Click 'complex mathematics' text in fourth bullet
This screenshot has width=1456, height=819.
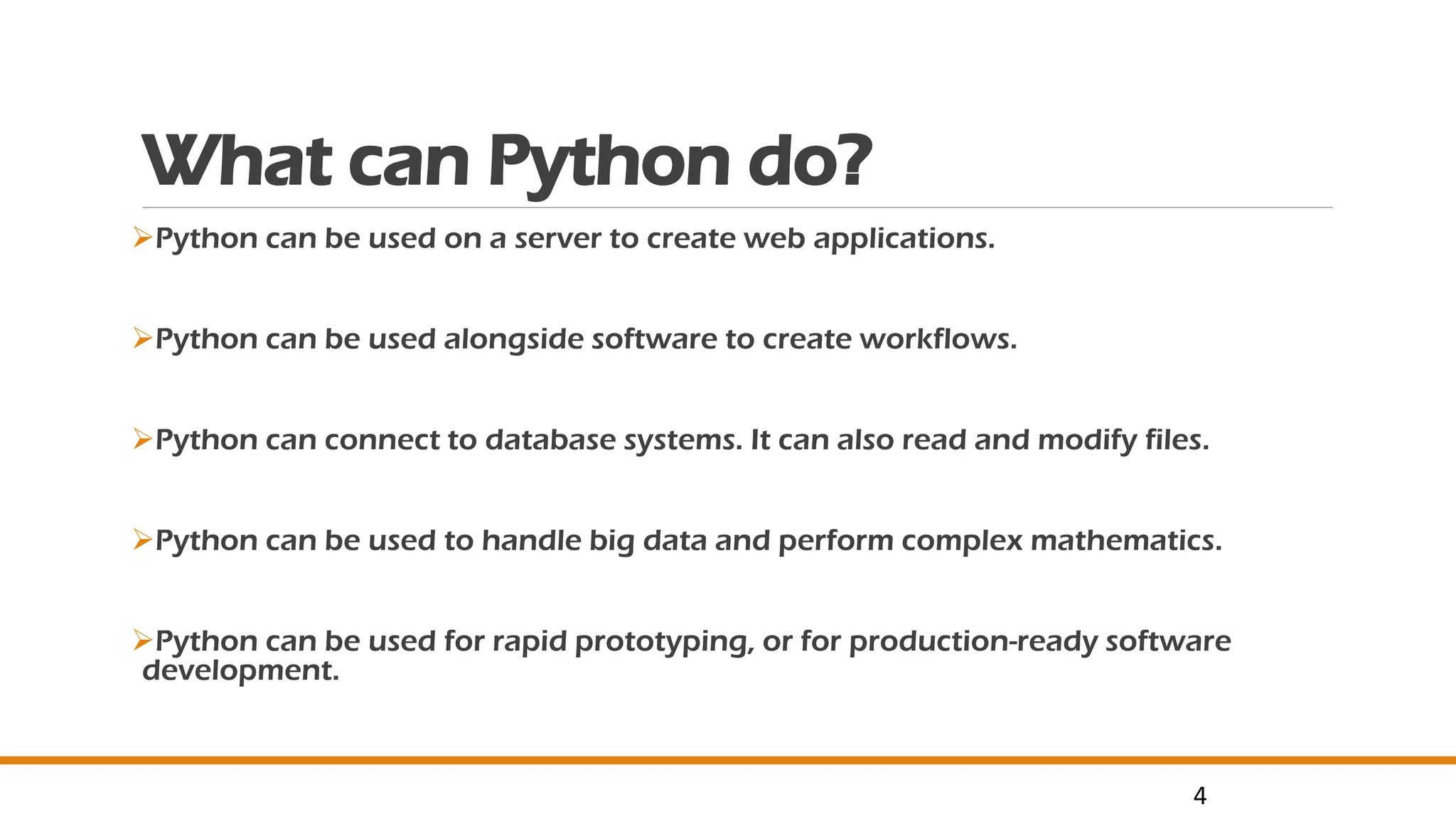(x=1061, y=542)
